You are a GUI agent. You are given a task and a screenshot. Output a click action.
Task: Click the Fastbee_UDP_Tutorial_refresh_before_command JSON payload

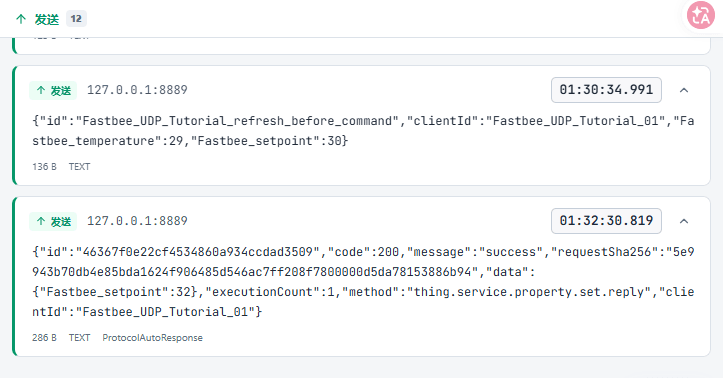tap(363, 131)
